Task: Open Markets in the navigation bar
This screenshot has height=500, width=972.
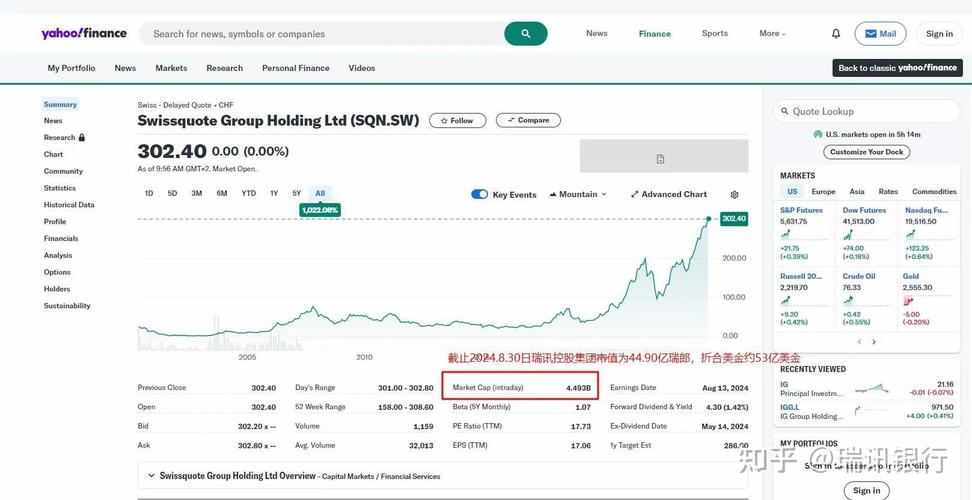Action: point(171,68)
